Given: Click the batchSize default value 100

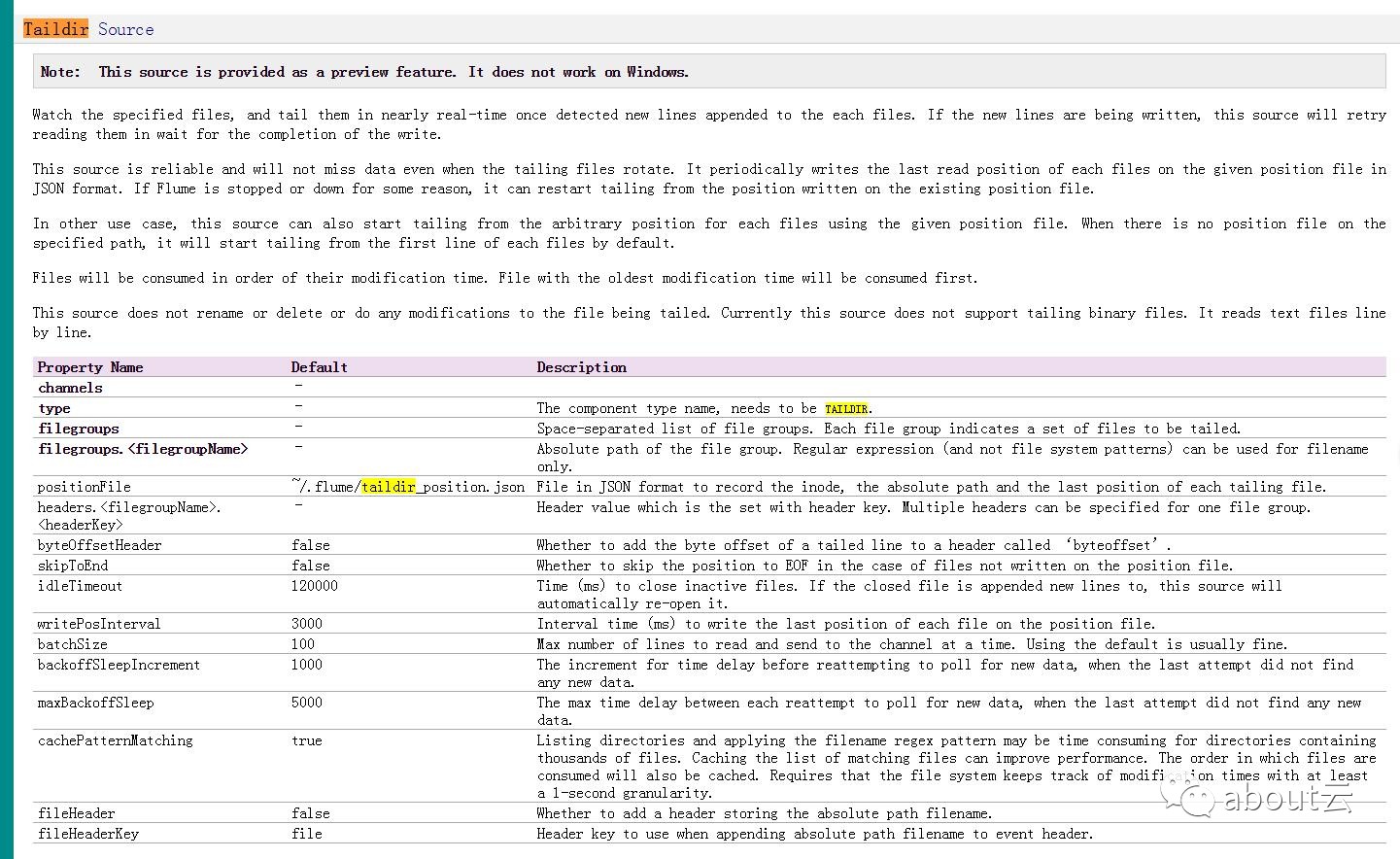Looking at the screenshot, I should tap(303, 644).
